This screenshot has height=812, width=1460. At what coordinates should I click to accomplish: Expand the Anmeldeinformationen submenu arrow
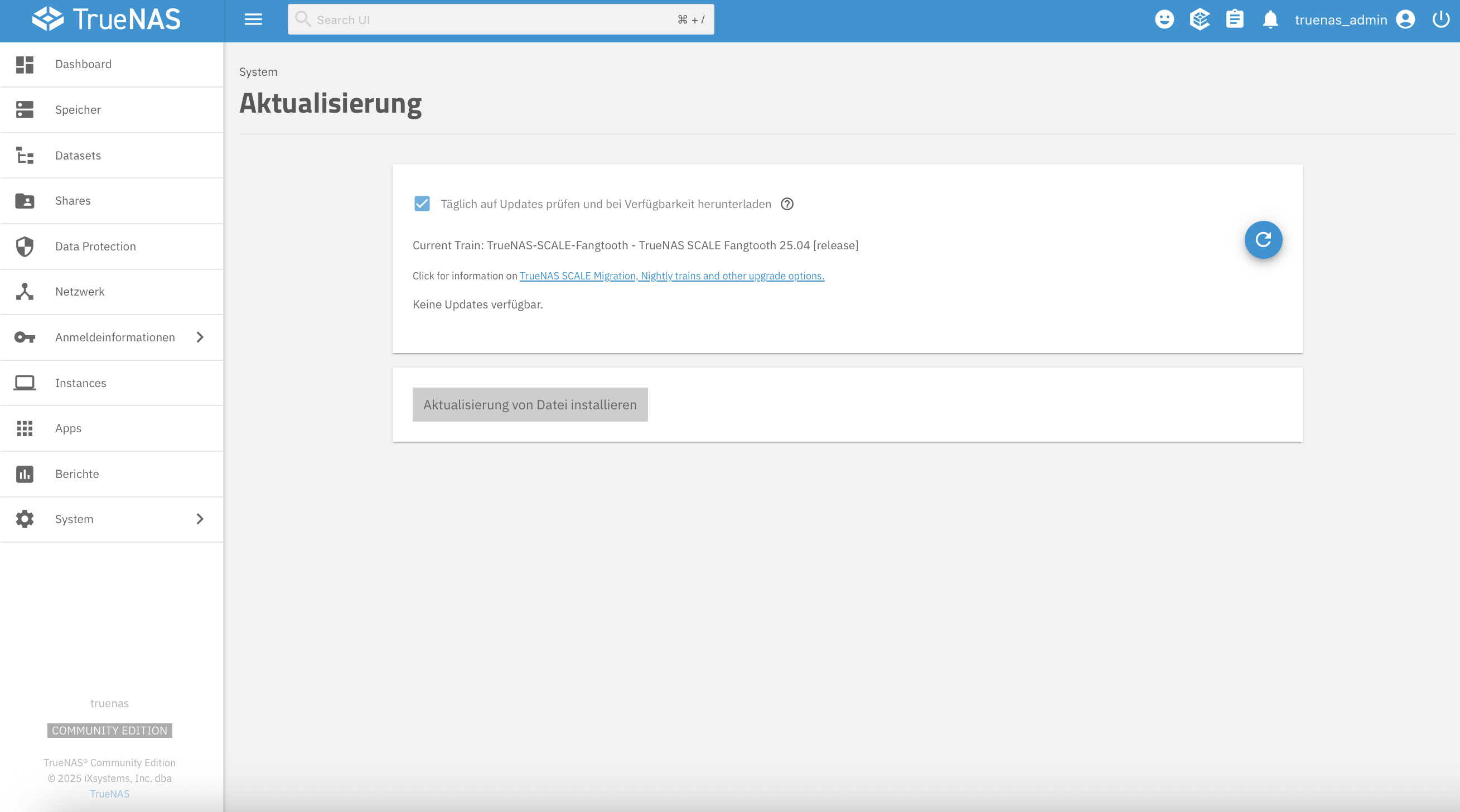[200, 338]
